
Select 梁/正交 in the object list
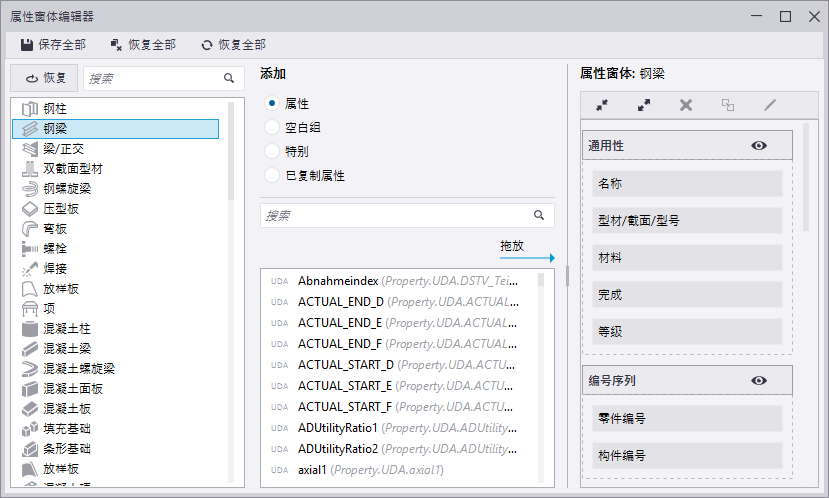[115, 149]
